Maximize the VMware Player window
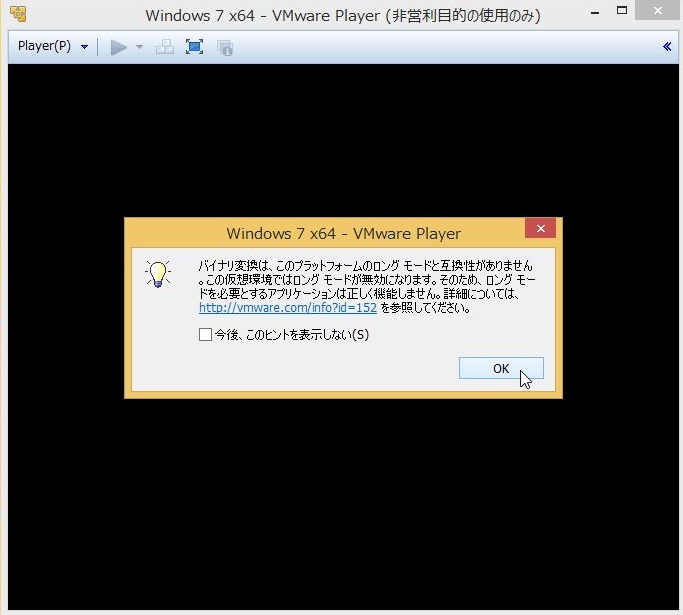Screen dimensions: 683x615 tap(622, 10)
